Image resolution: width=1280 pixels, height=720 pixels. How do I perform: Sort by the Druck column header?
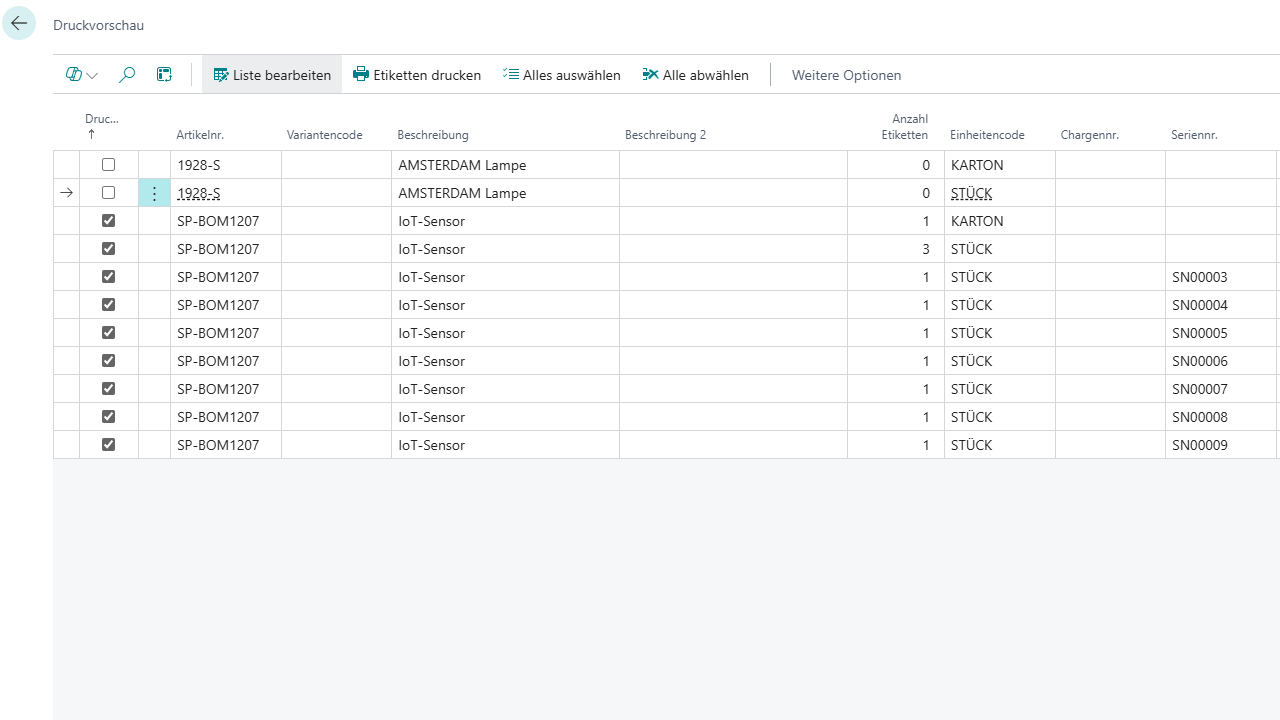pyautogui.click(x=101, y=120)
